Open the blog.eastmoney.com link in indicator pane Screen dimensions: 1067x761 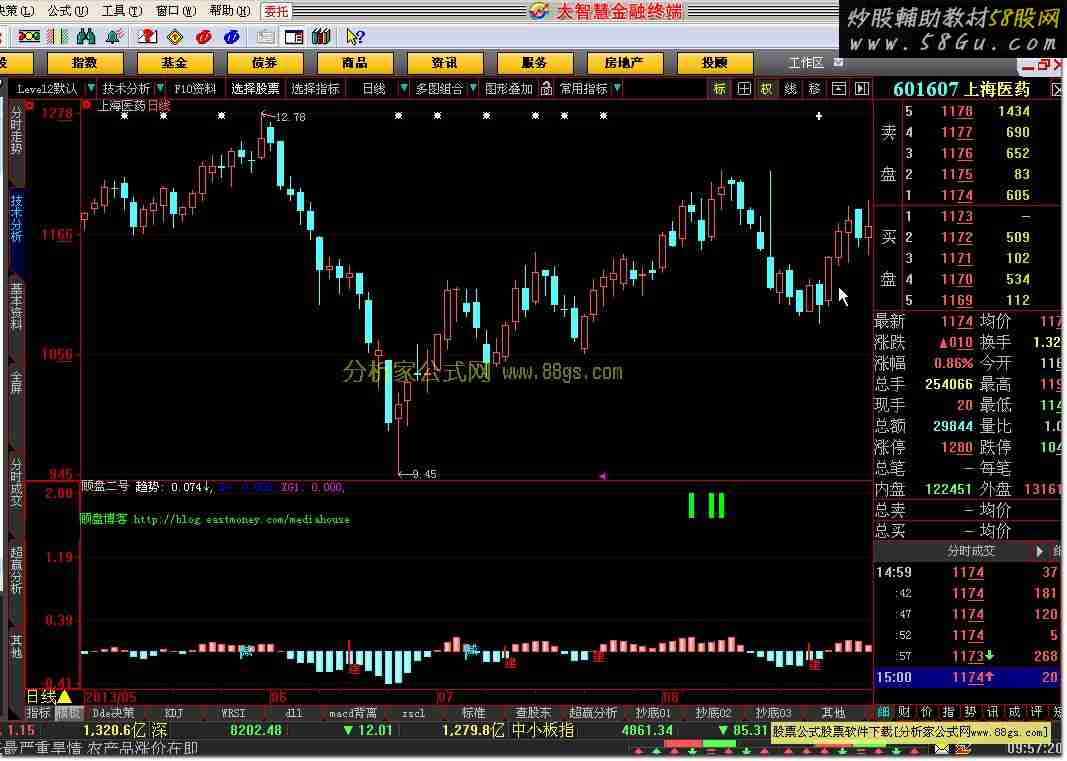pyautogui.click(x=242, y=519)
